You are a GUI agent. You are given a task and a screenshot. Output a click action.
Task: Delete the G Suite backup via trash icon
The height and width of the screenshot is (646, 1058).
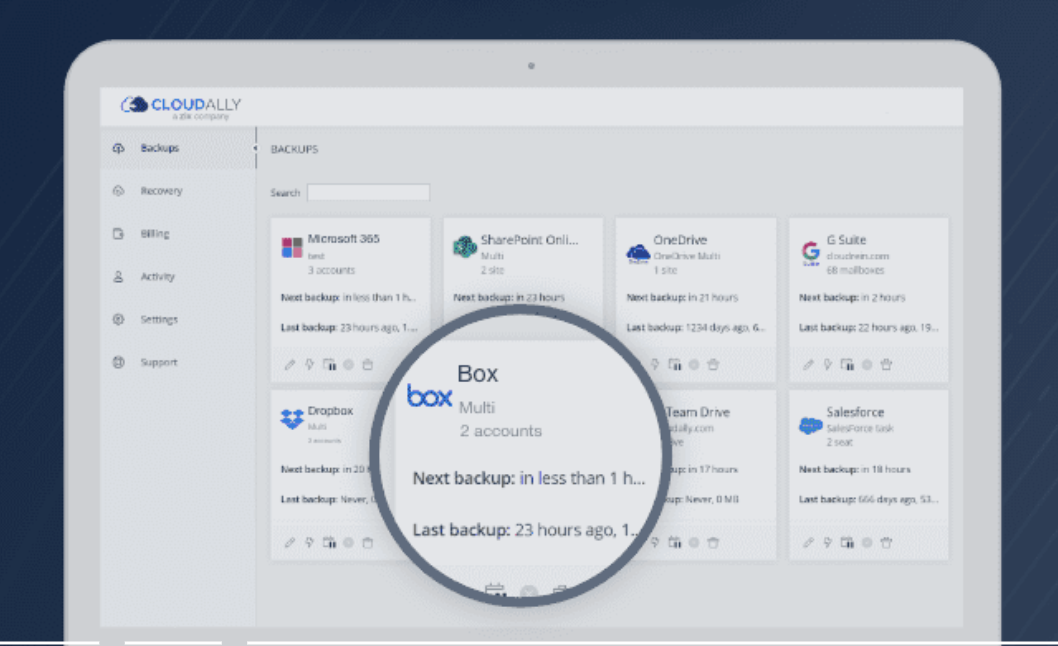(887, 365)
